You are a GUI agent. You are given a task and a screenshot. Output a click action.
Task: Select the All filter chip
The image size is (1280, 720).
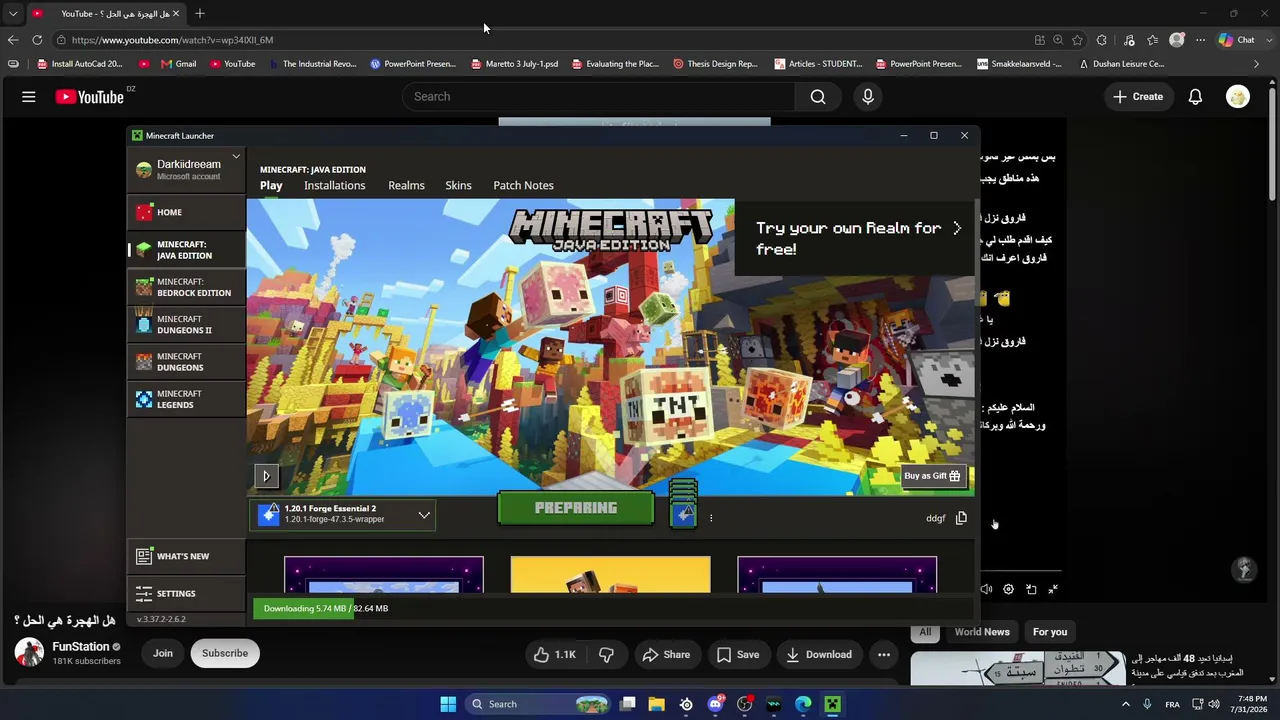(x=925, y=632)
